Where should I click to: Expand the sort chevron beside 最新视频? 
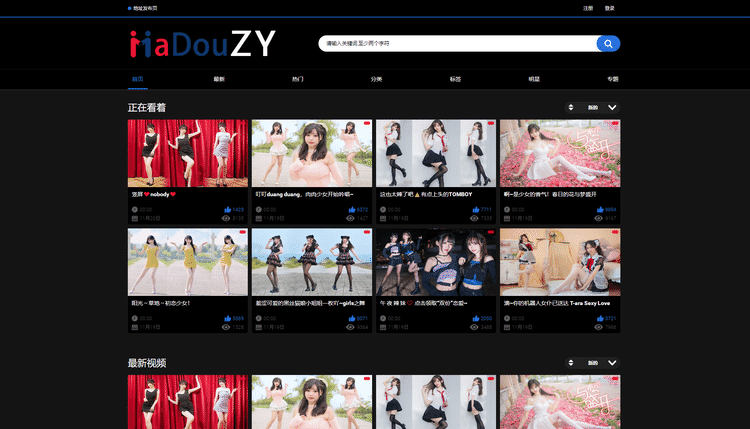pos(612,362)
